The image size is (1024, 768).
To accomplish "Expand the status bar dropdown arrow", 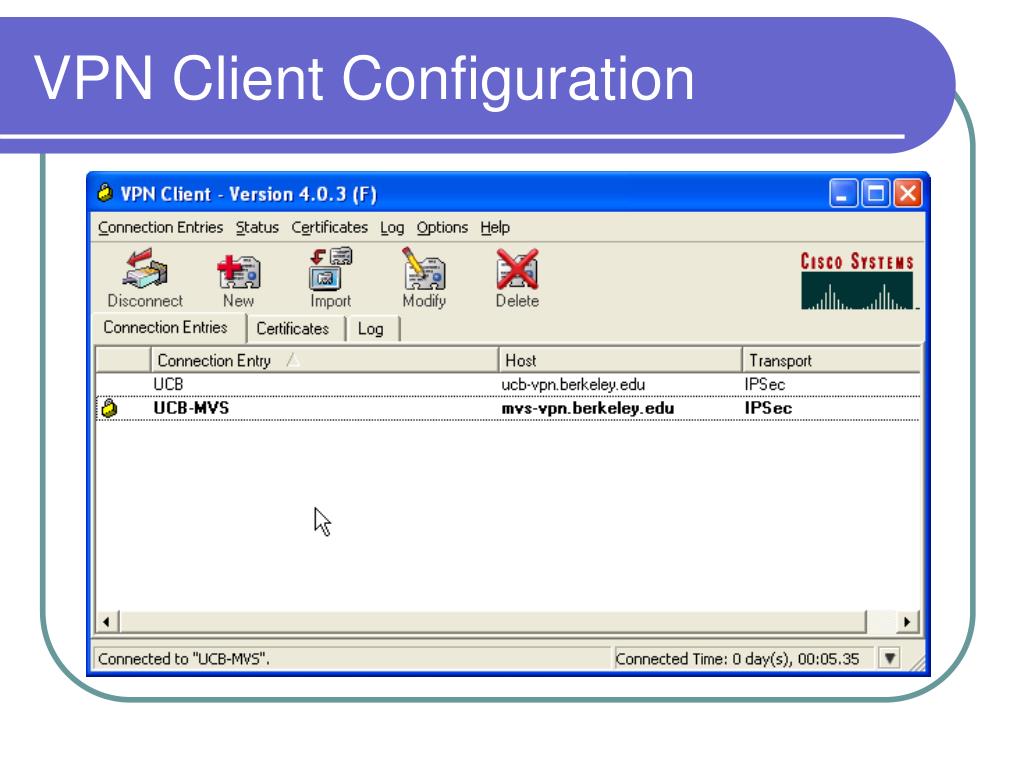I will coord(889,658).
